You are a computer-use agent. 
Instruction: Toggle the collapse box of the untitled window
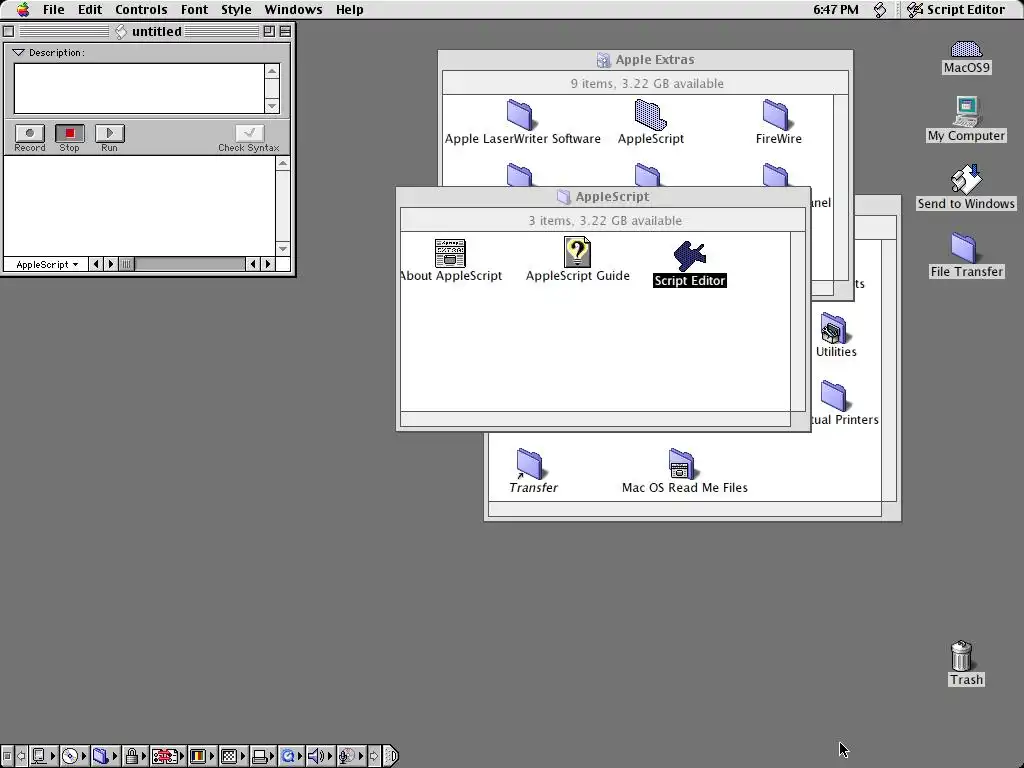(285, 31)
